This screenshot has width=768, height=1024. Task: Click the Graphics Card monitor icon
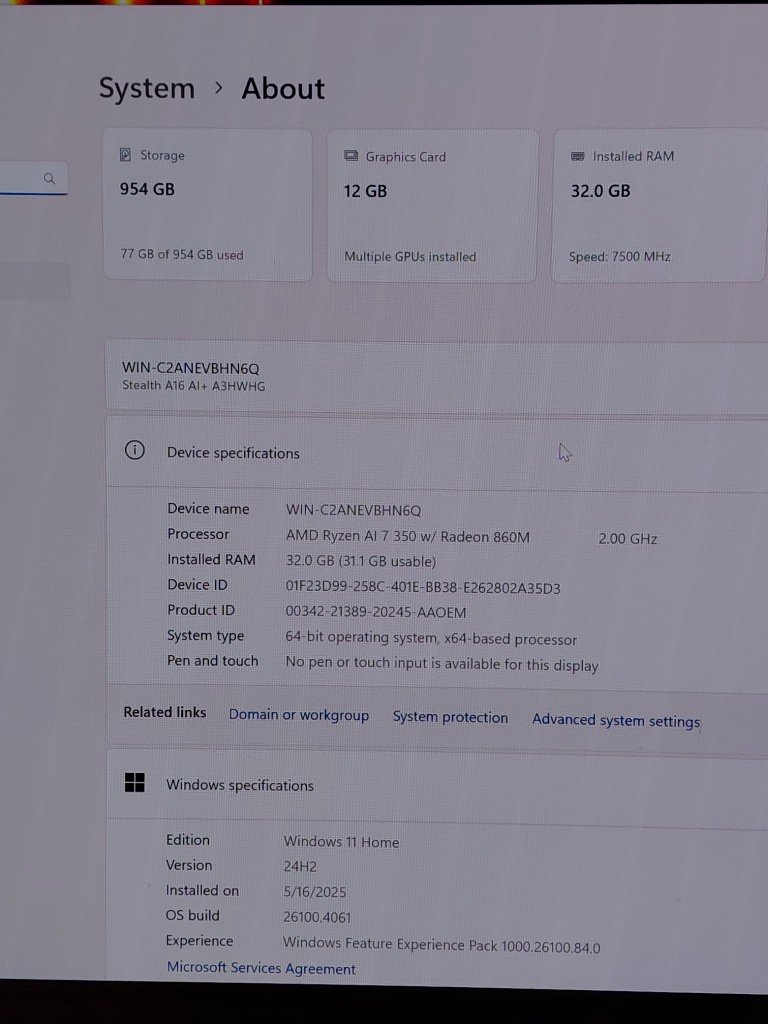coord(351,156)
